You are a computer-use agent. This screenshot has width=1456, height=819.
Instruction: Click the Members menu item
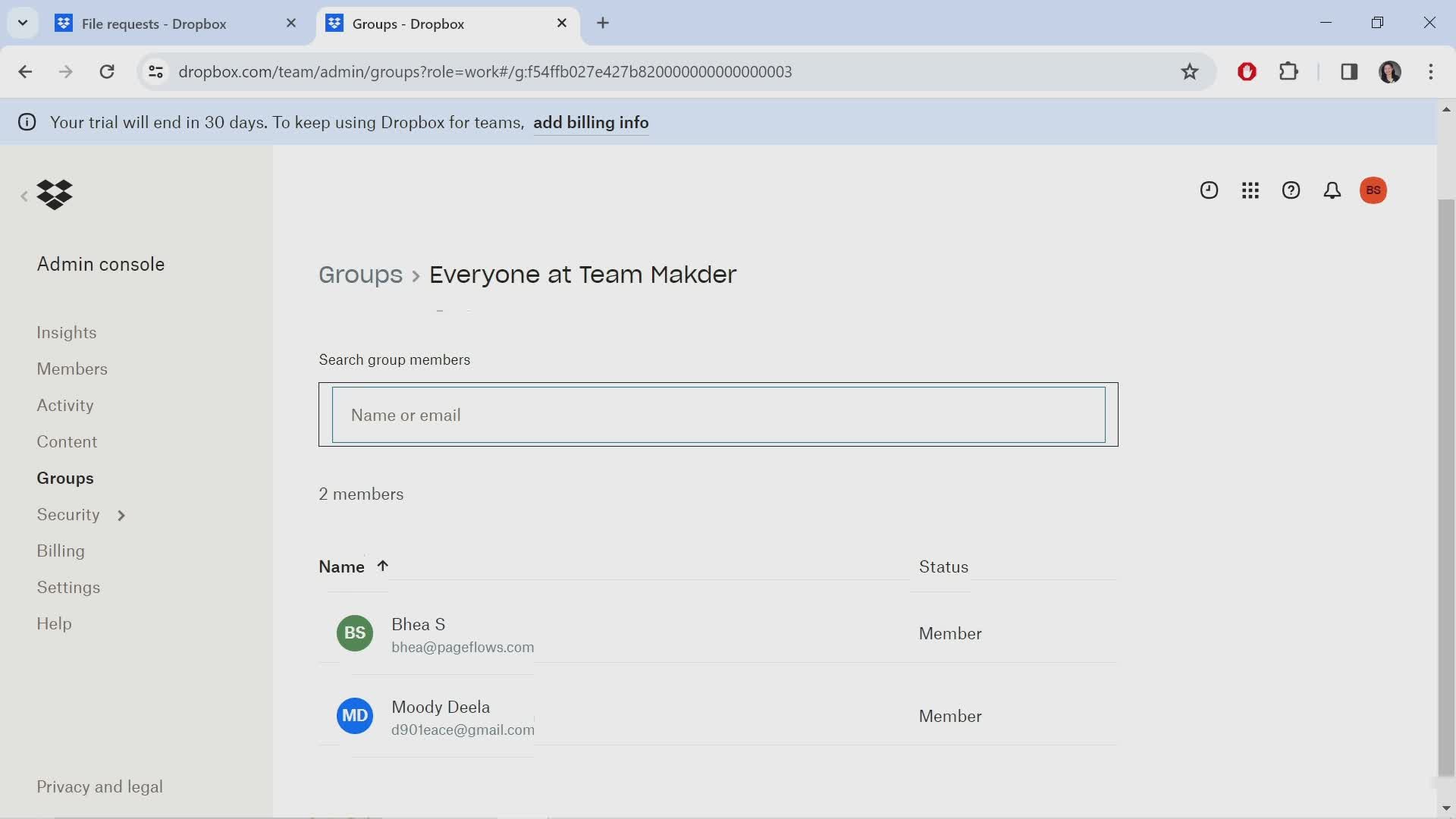72,368
